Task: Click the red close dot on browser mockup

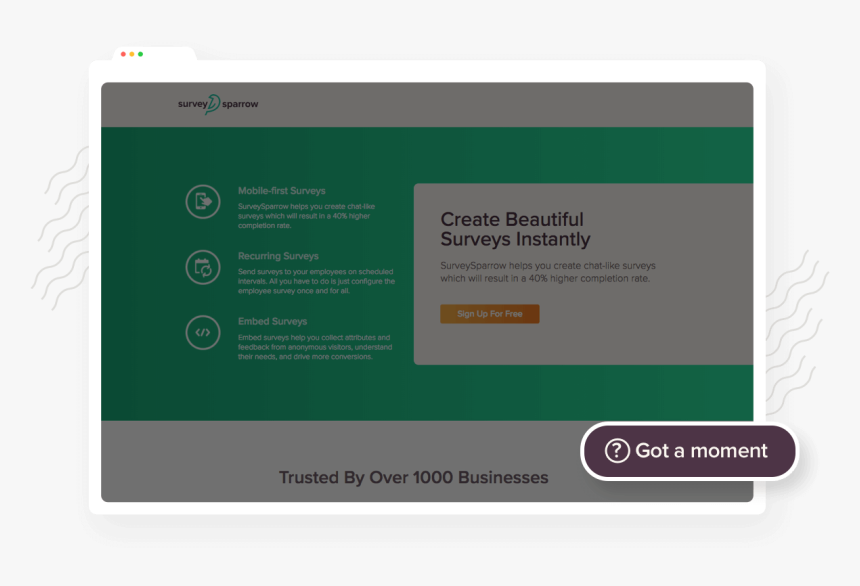Action: 123,54
